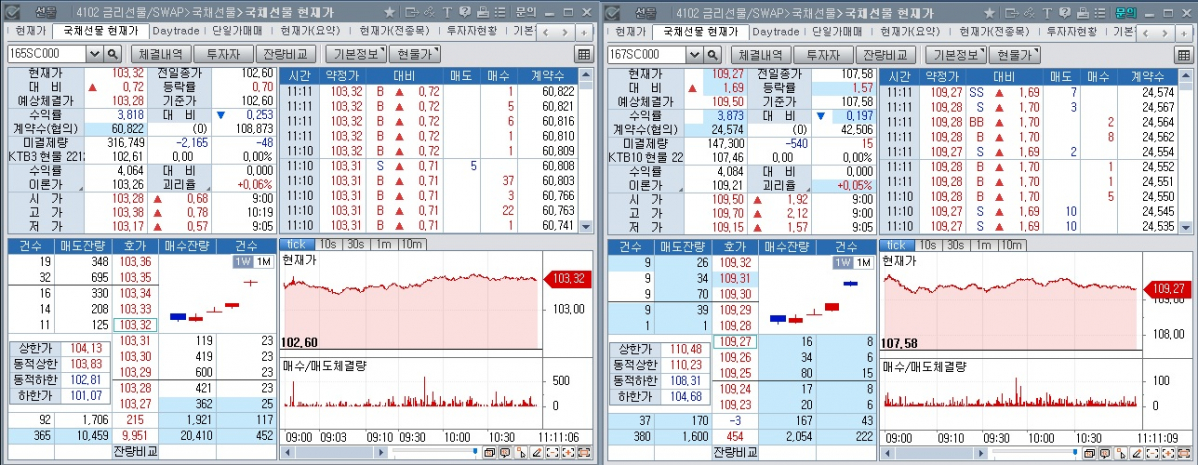The image size is (1198, 465).
Task: Click zoom-in chart icon in left window
Action: click(x=568, y=453)
